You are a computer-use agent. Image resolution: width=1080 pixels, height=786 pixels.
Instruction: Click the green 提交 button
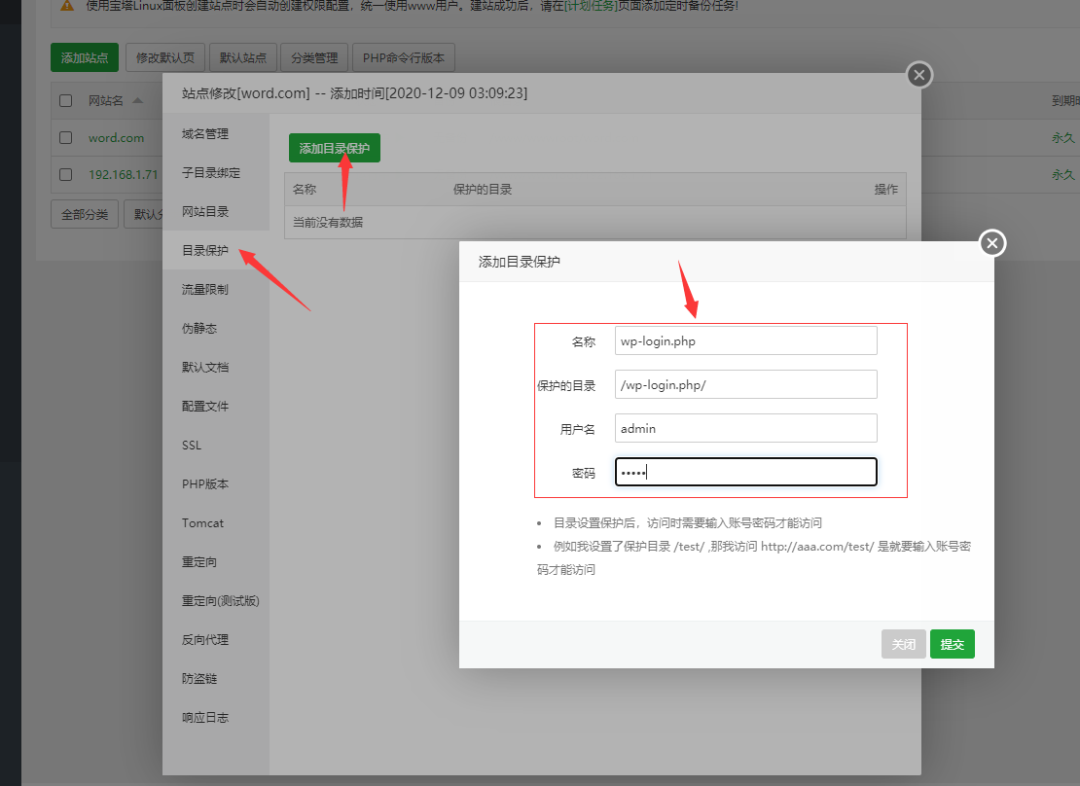coord(952,645)
